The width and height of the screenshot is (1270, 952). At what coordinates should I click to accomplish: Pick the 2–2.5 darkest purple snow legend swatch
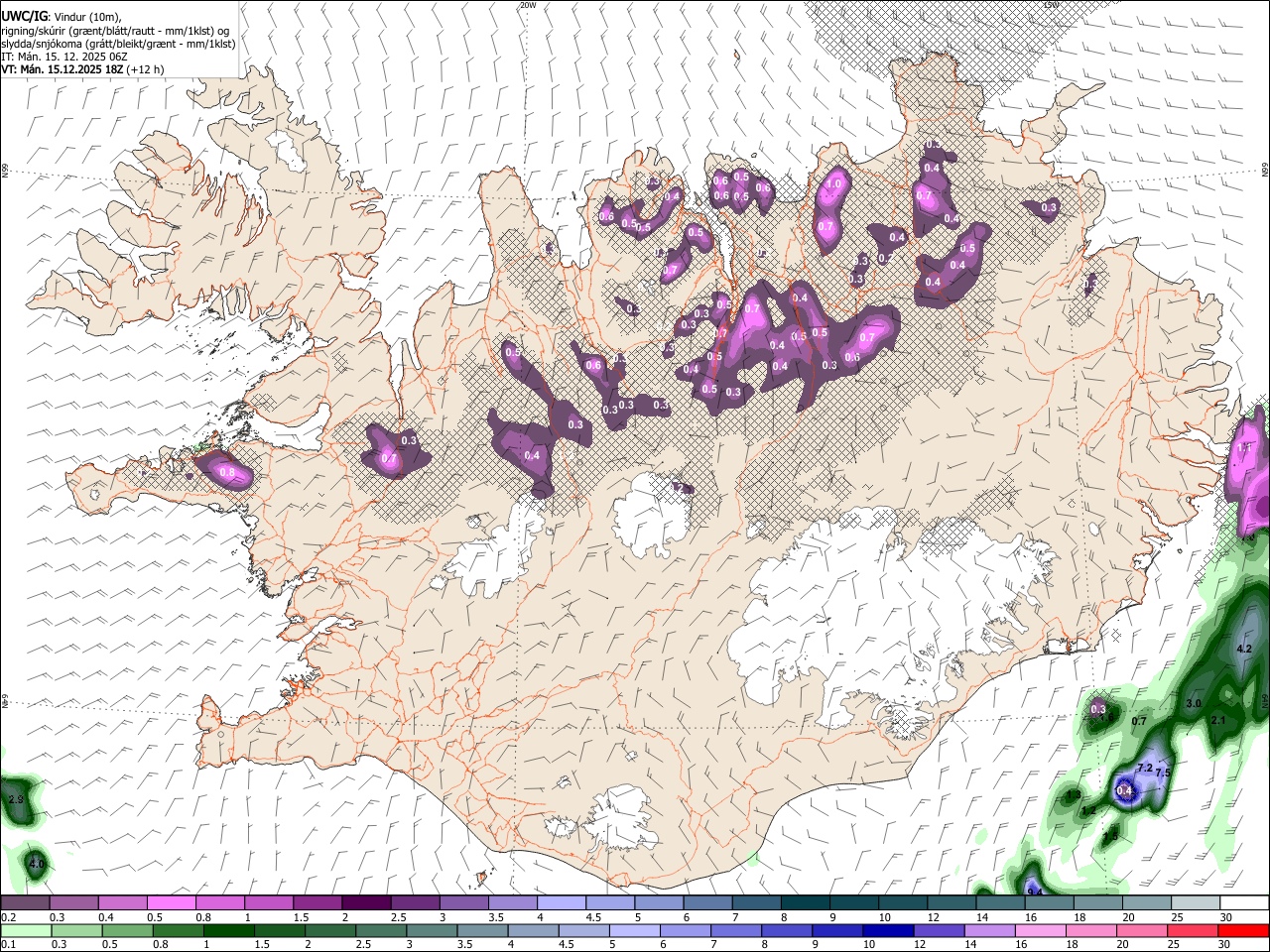pyautogui.click(x=366, y=902)
